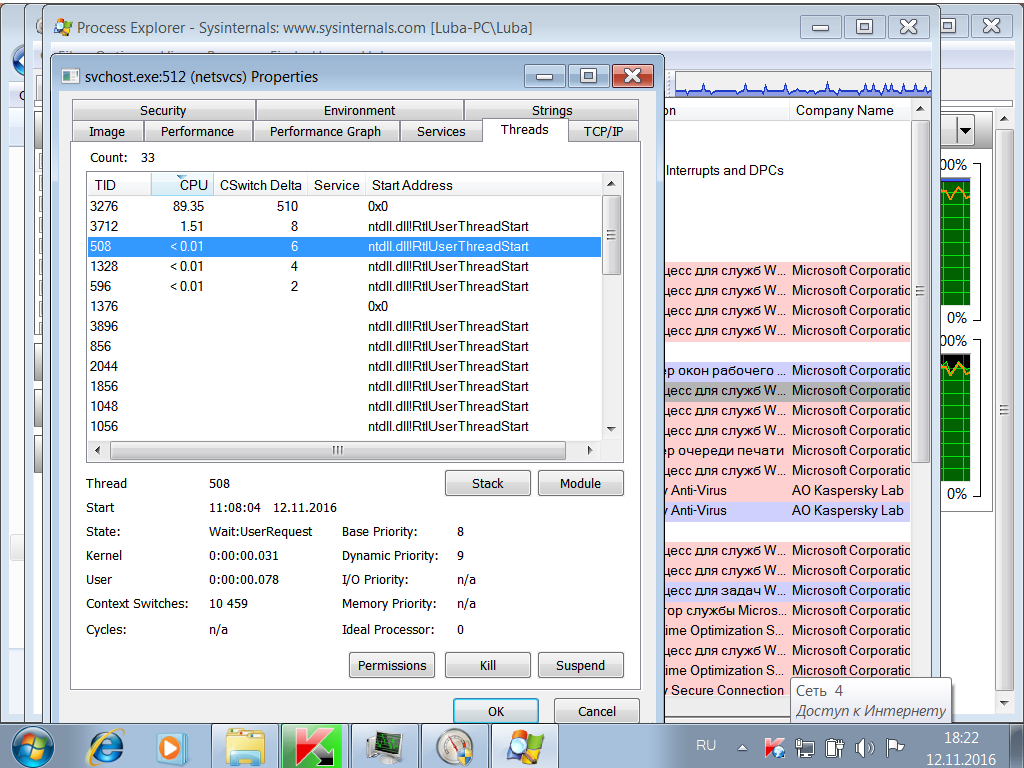The width and height of the screenshot is (1024, 768).
Task: Click Kaspersky tray icon
Action: click(x=774, y=747)
